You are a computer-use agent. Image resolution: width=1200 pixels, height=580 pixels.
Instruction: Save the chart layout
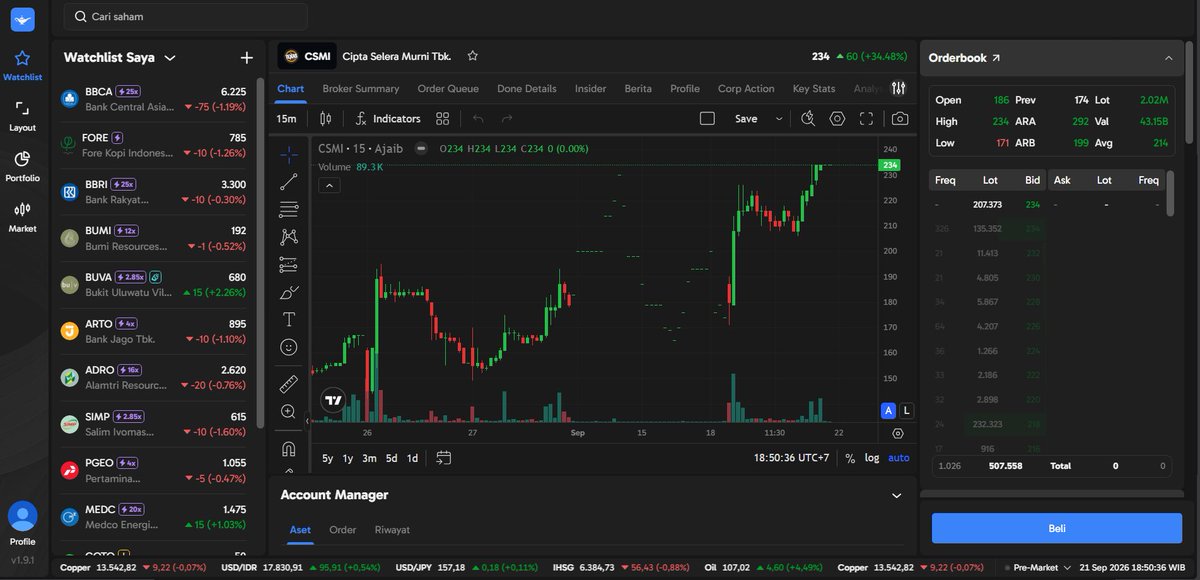[x=746, y=118]
